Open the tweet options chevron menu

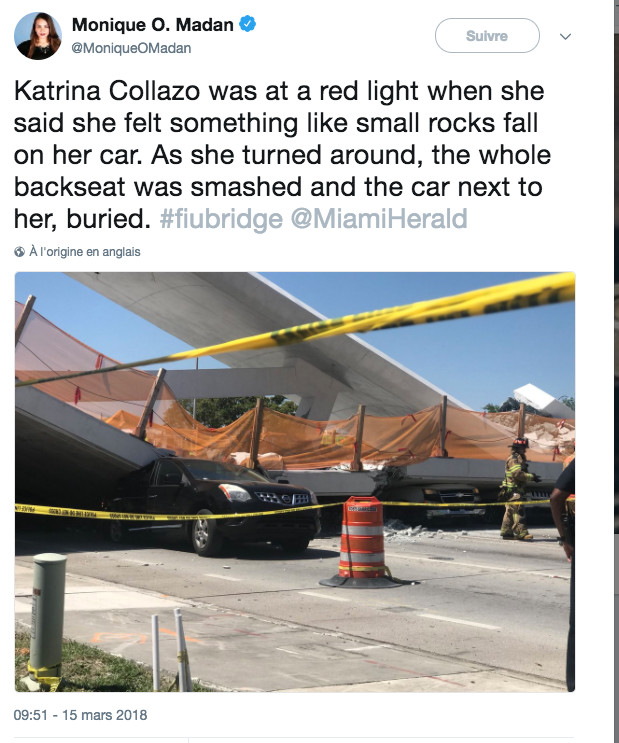pos(565,36)
